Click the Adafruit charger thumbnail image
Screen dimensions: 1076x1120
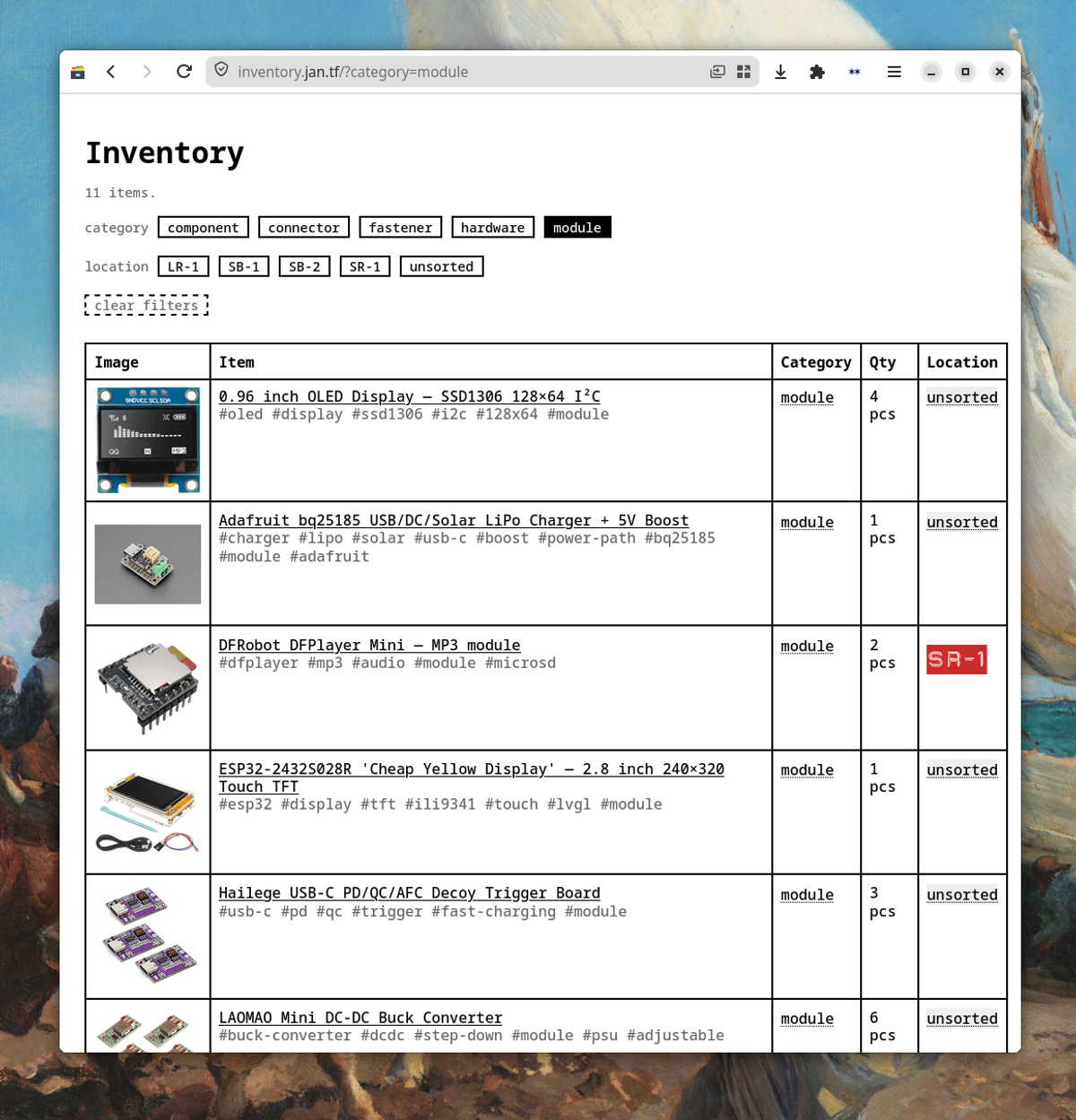coord(148,564)
